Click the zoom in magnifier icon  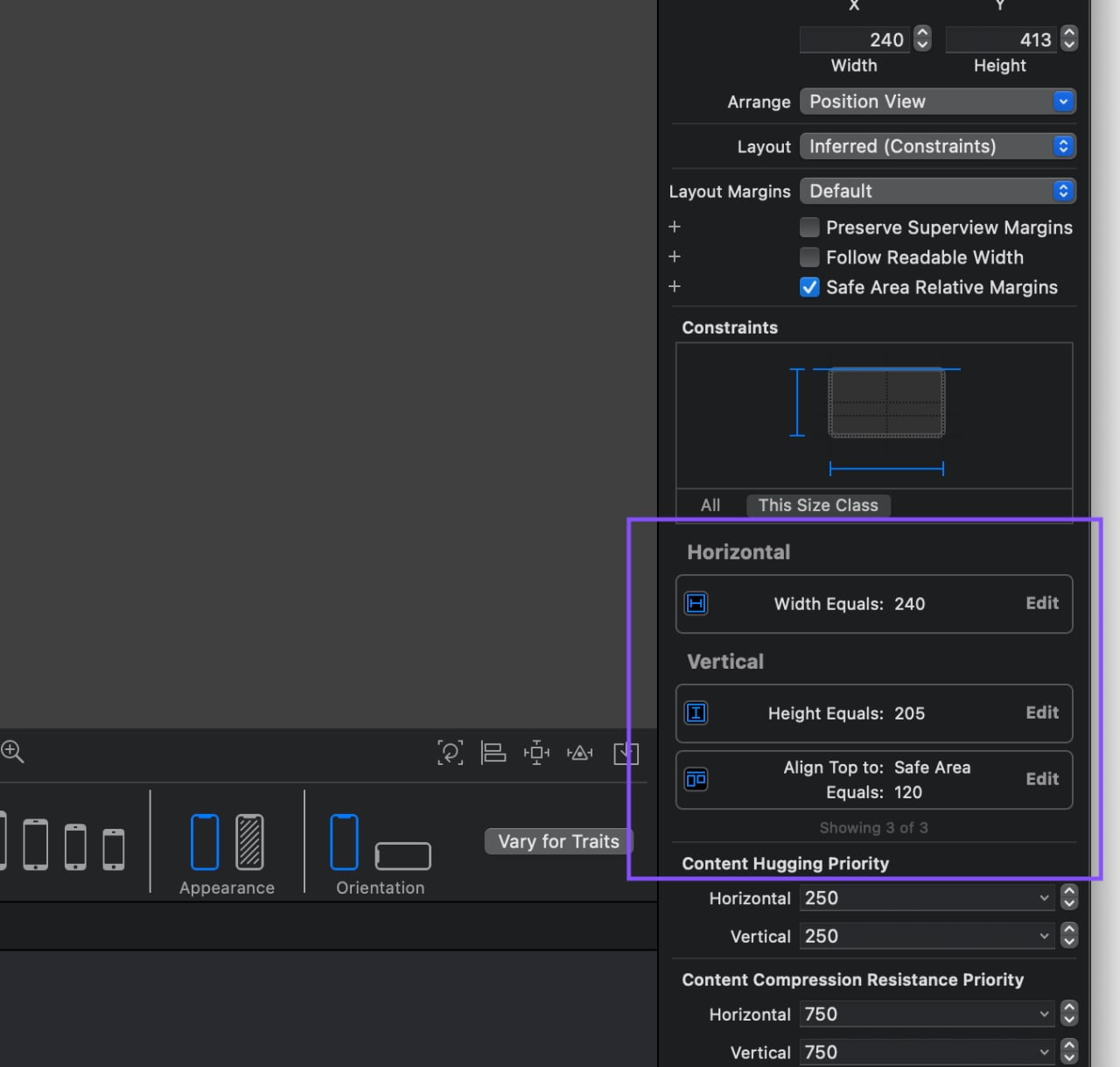tap(12, 751)
